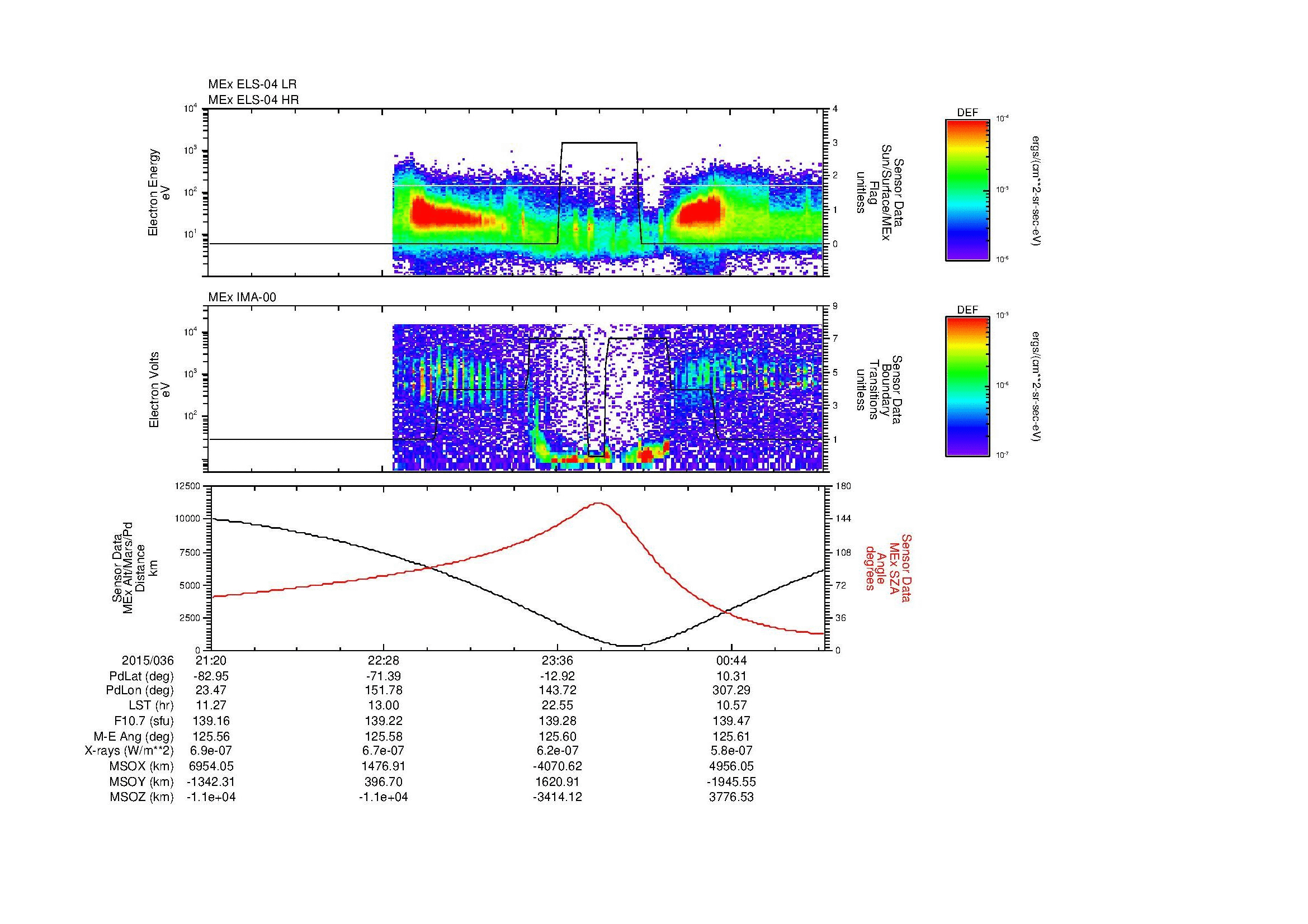Screen dimensions: 1308x924
Task: Click the X-rays (W/m**2) row label
Action: [129, 751]
